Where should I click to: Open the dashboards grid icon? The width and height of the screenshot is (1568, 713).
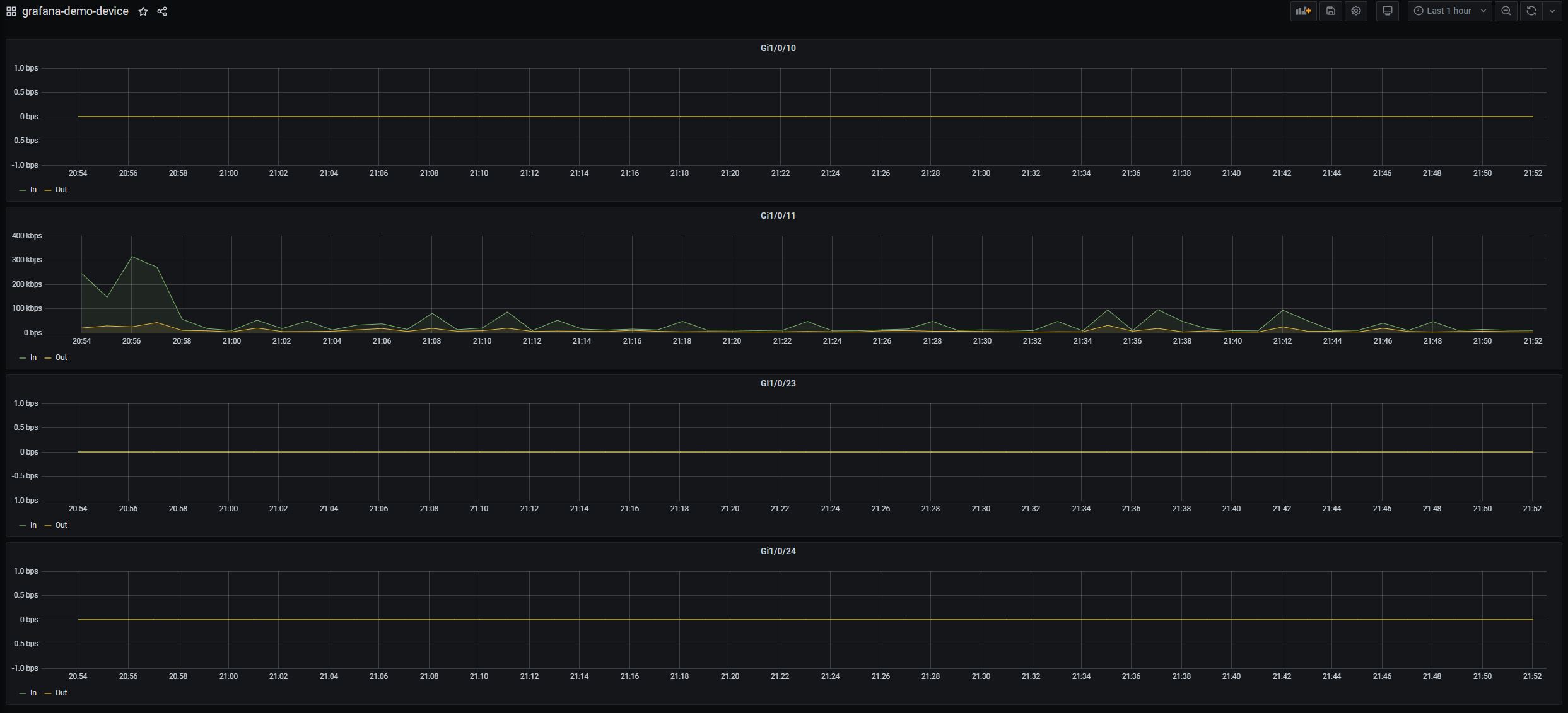11,11
